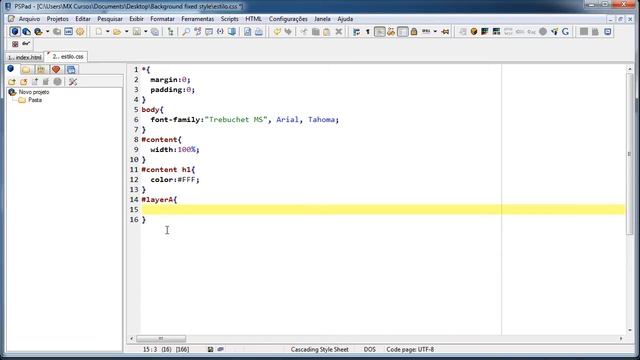640x360 pixels.
Task: Open the Pesquisar menu
Action: click(x=110, y=19)
